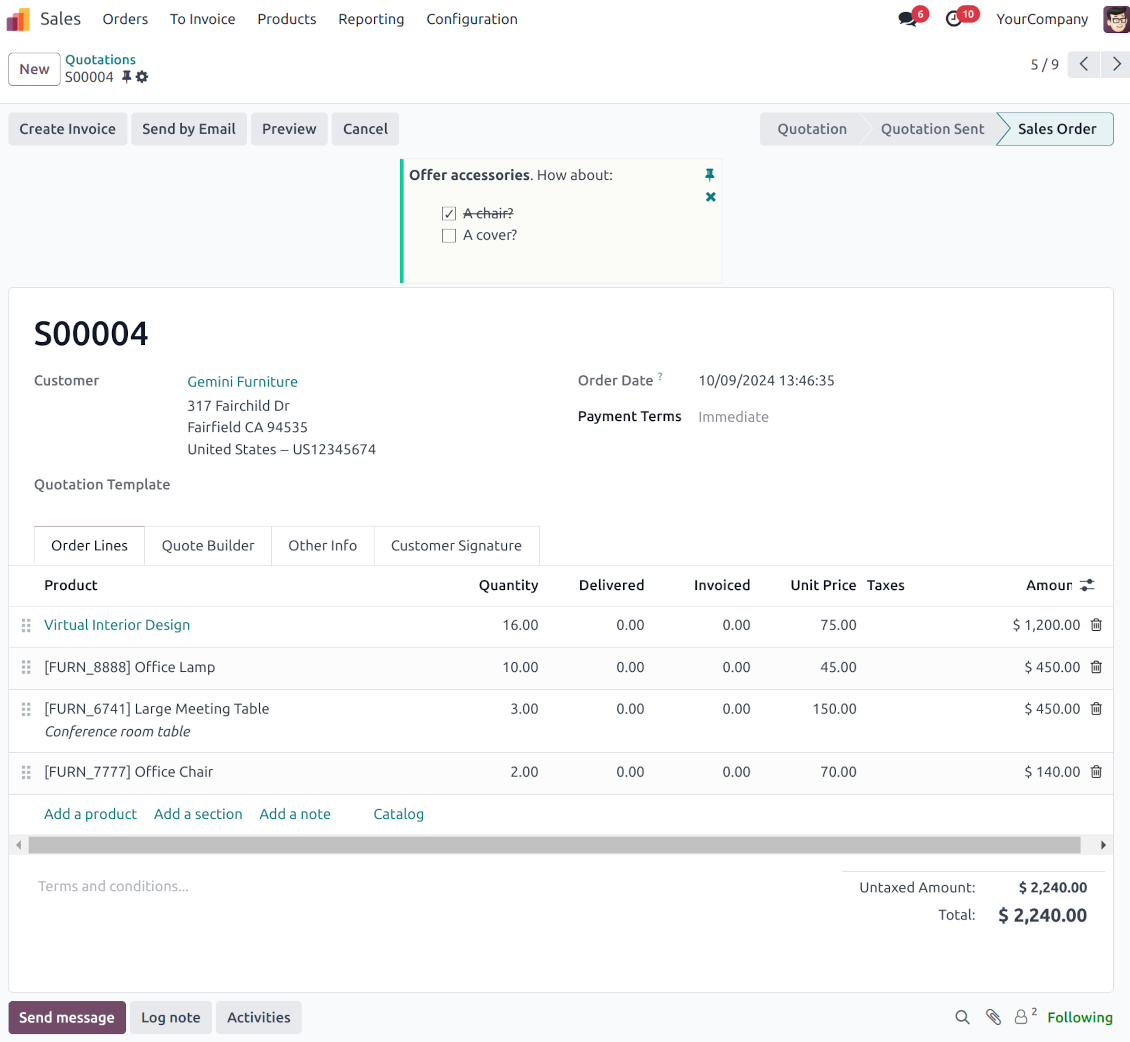Open the Gemini Furniture customer link
Screen dimensions: 1130x1042
pyautogui.click(x=242, y=382)
